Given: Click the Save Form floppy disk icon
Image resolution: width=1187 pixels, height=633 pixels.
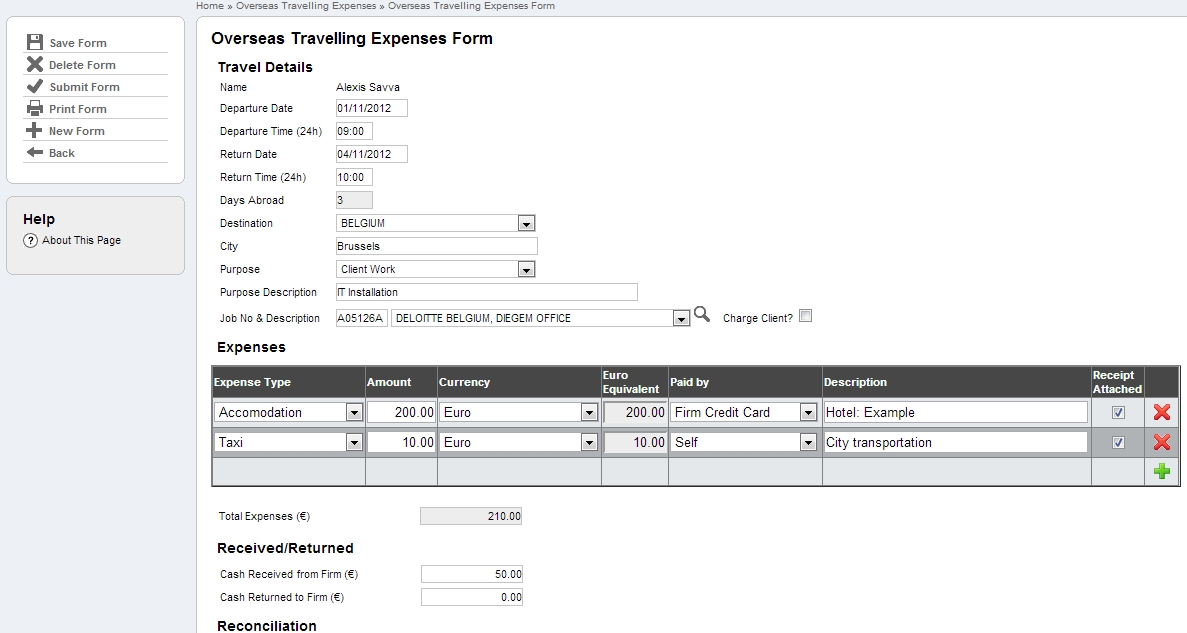Looking at the screenshot, I should [x=35, y=42].
